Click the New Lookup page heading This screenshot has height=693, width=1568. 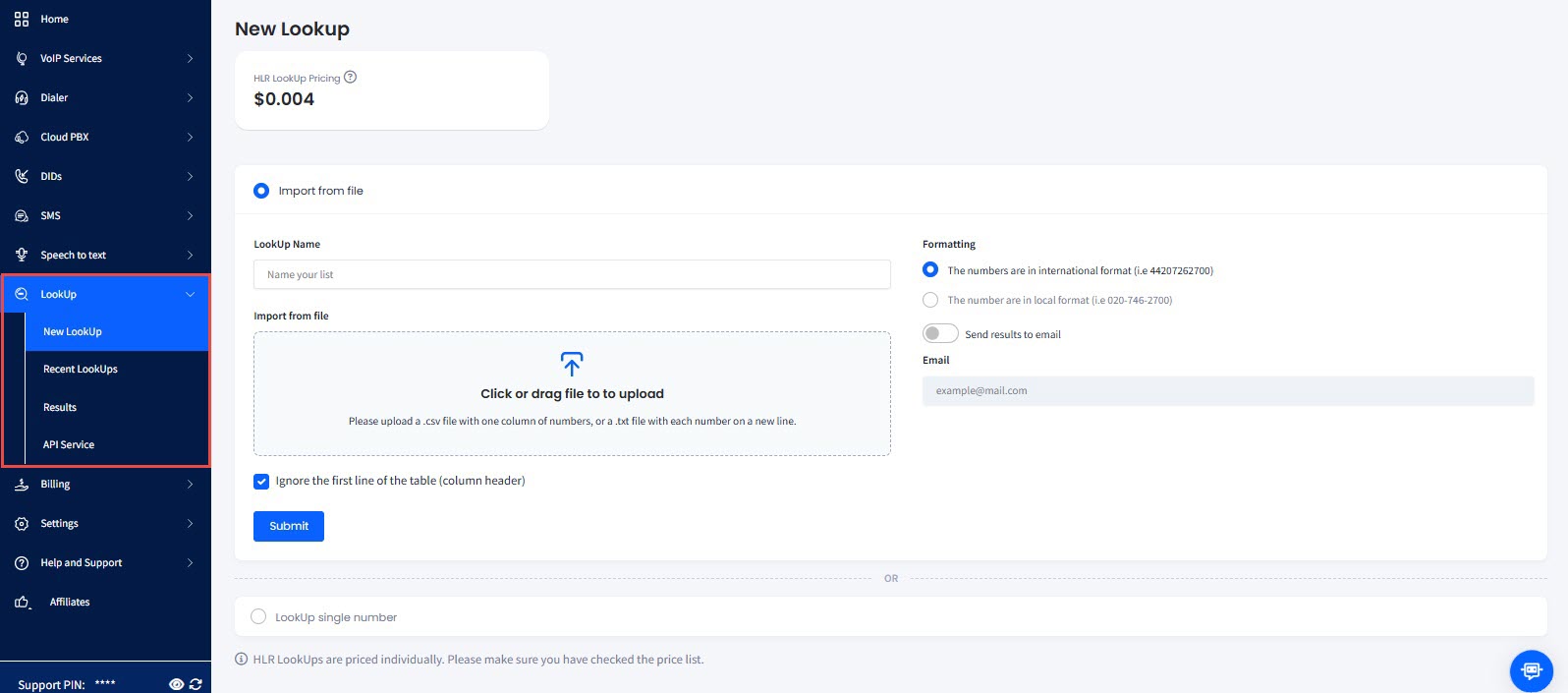[292, 29]
